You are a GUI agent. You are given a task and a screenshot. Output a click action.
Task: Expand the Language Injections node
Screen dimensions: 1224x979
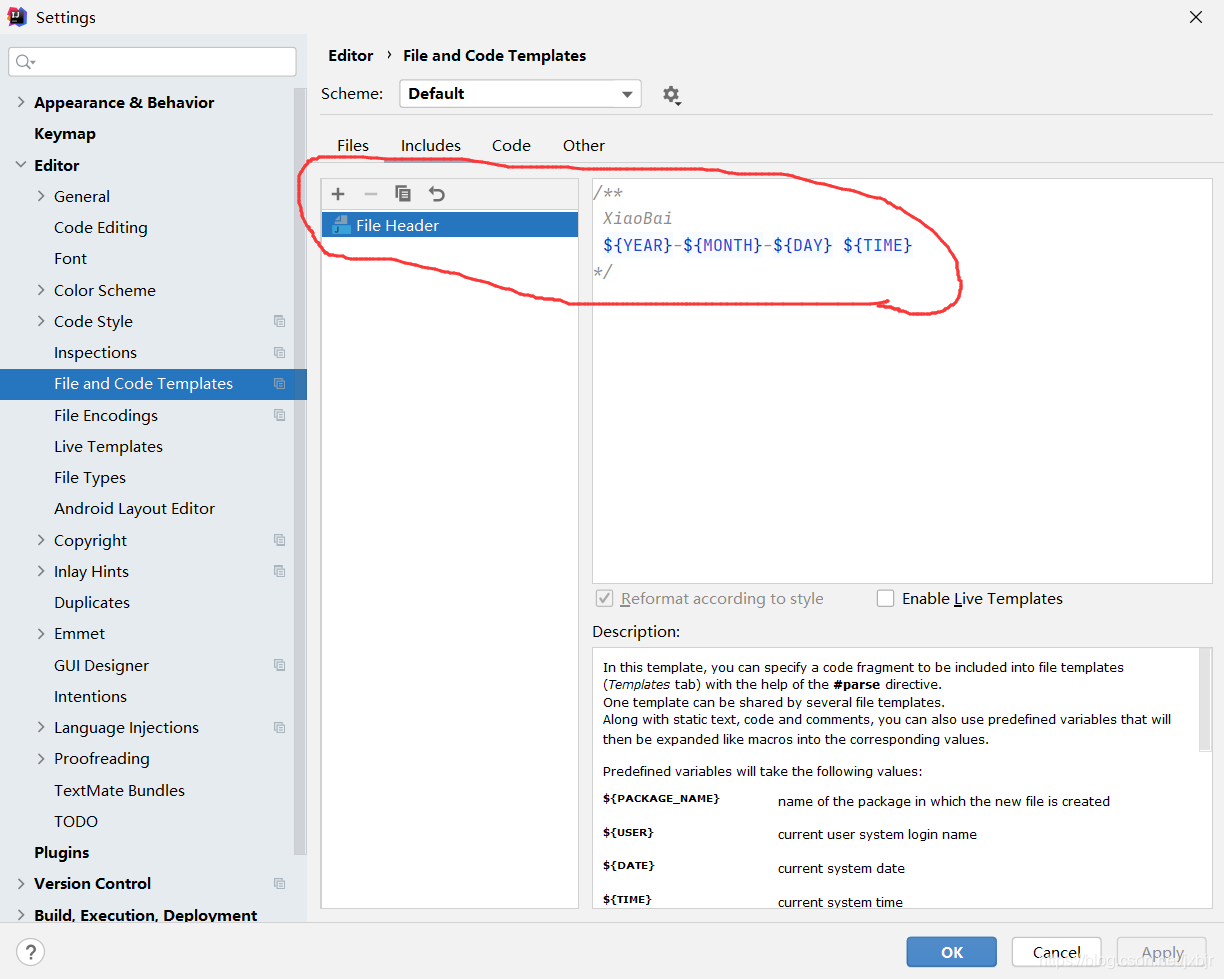point(41,727)
